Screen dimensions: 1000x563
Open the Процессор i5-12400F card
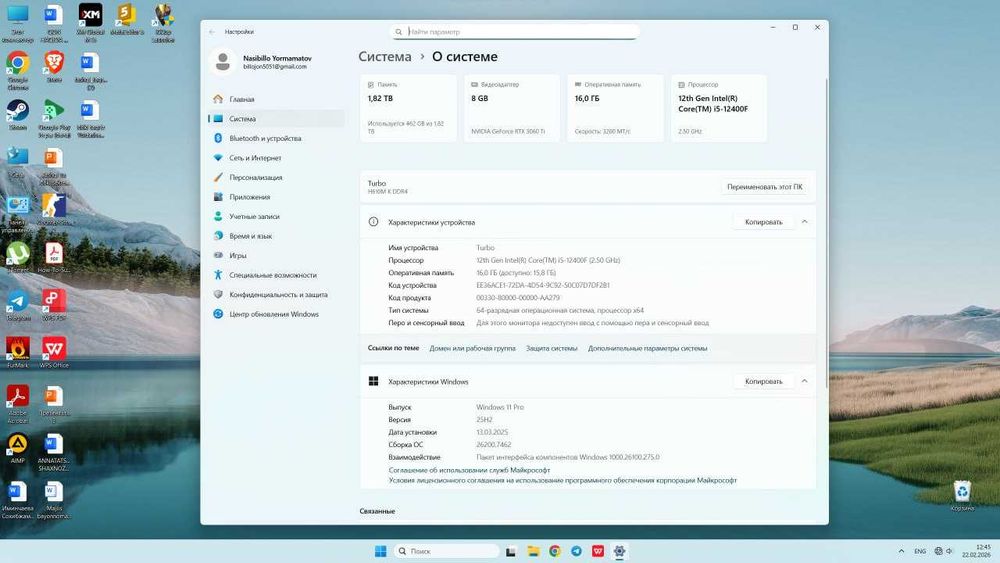[719, 108]
